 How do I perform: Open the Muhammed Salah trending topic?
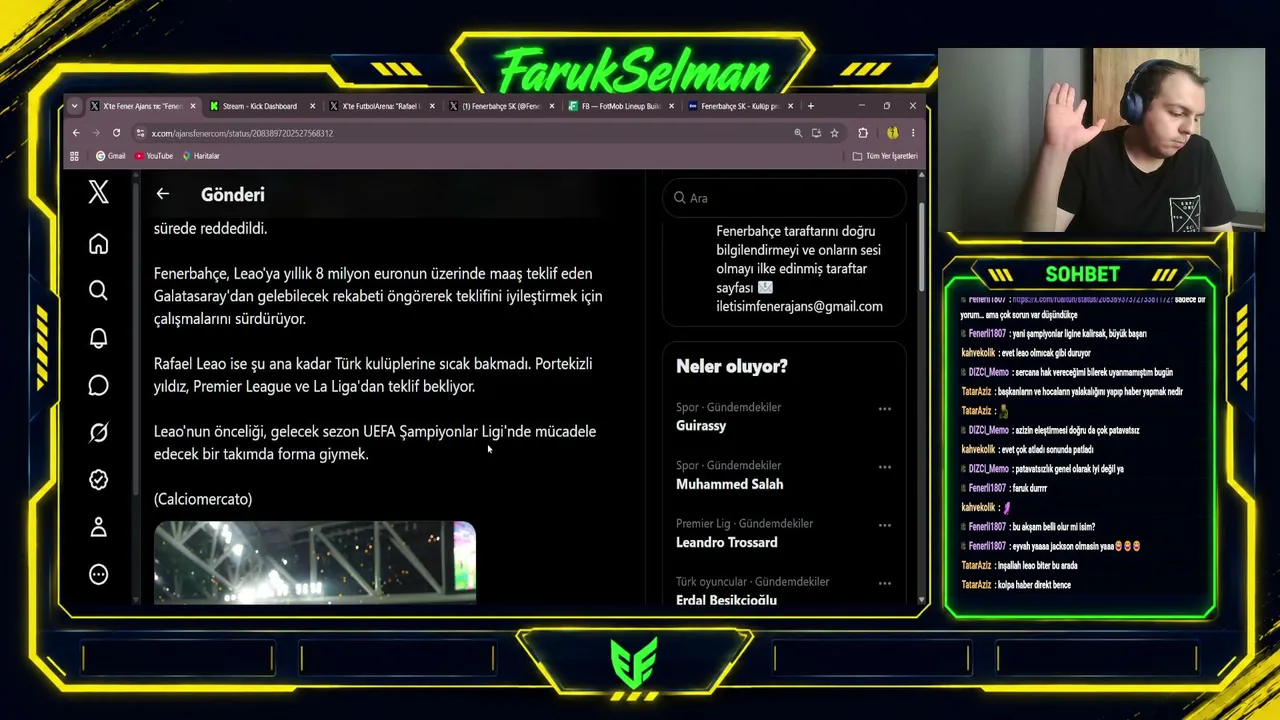[x=729, y=484]
